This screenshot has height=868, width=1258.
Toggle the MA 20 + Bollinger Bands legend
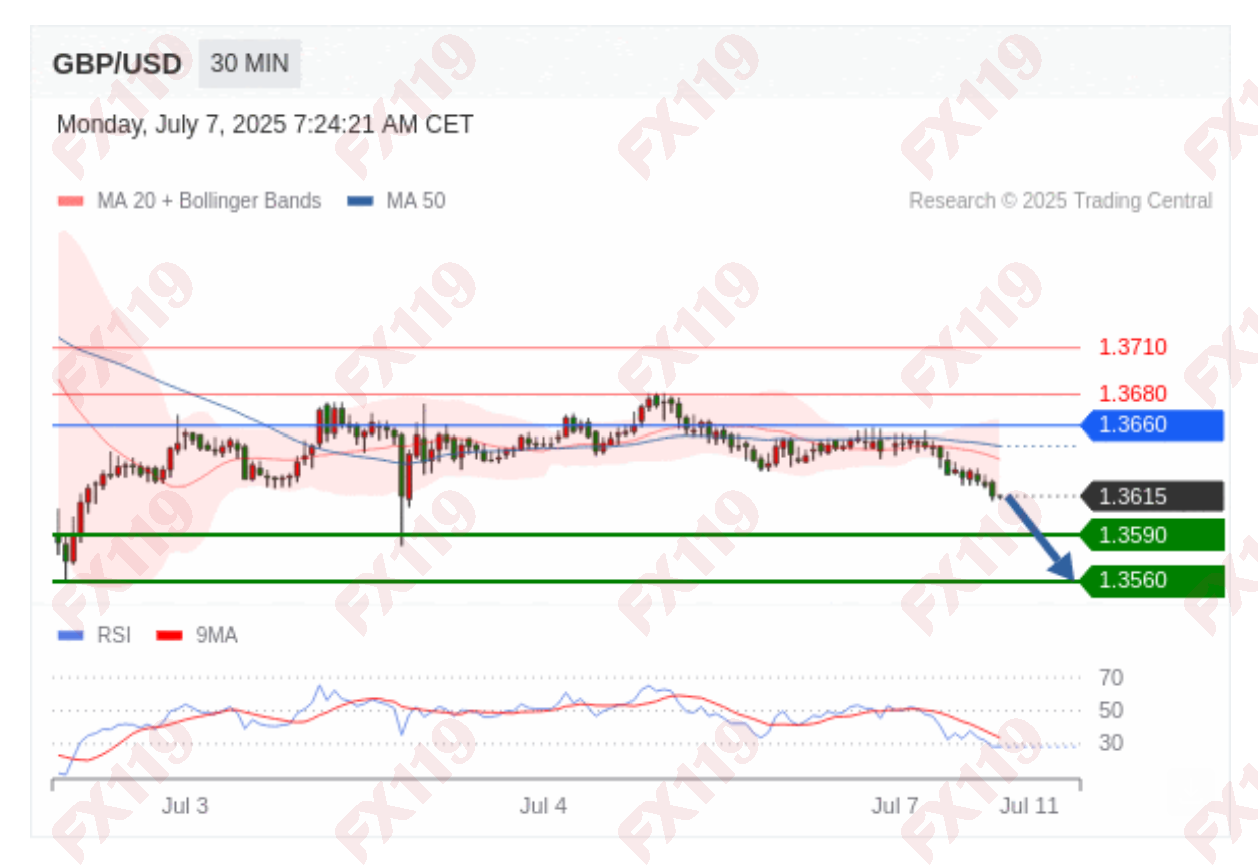(x=190, y=201)
